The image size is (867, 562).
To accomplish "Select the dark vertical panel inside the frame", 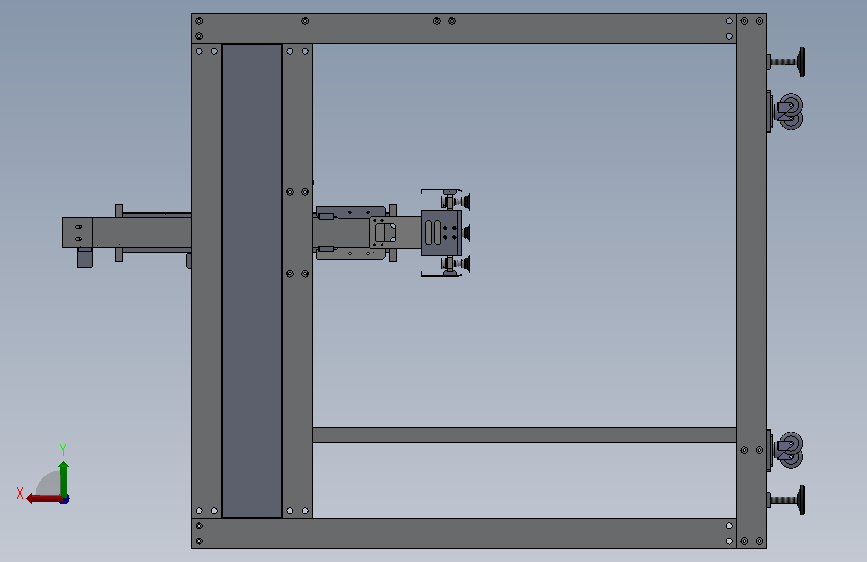I will [x=252, y=281].
